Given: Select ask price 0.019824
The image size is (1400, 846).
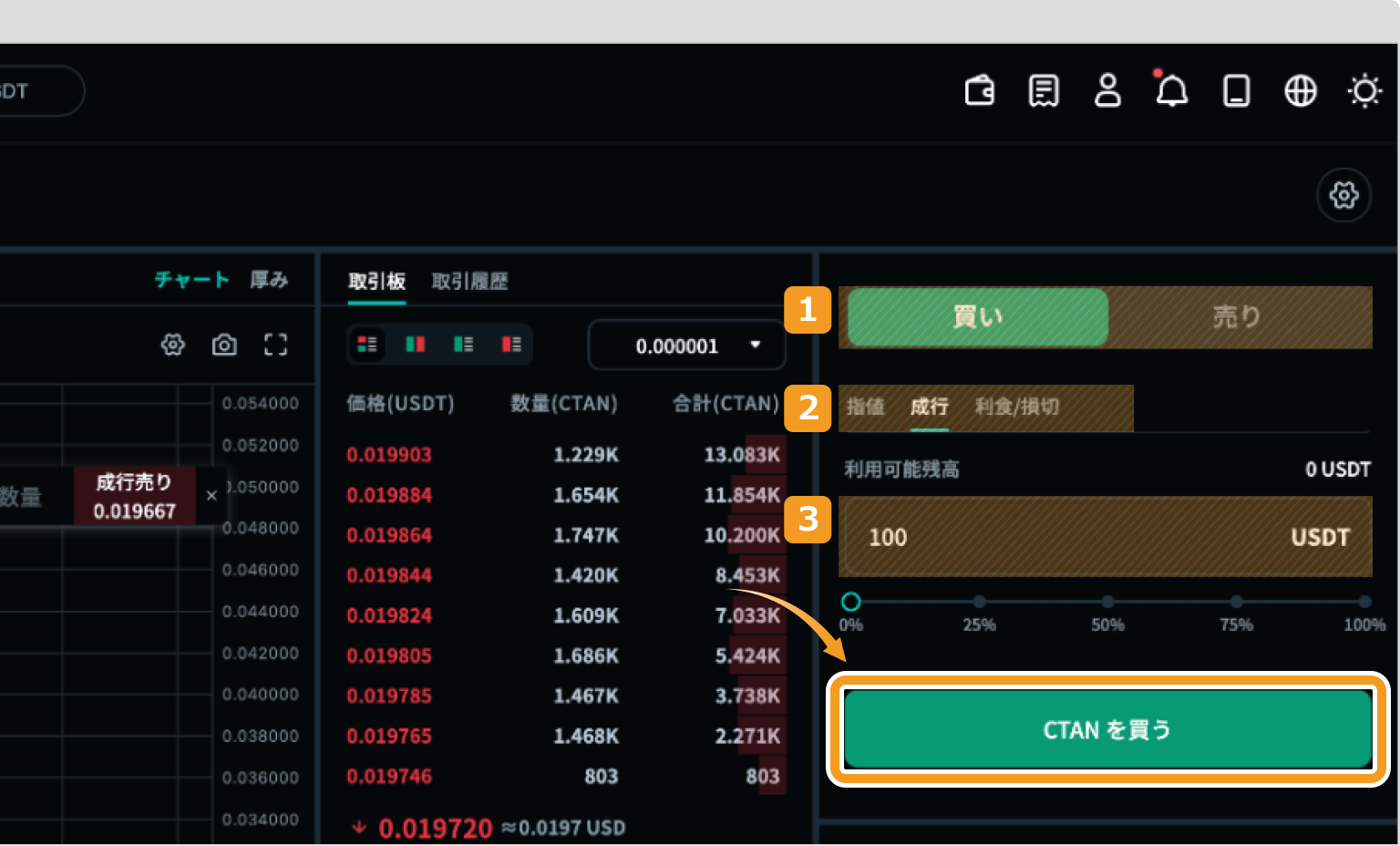Looking at the screenshot, I should (x=389, y=615).
